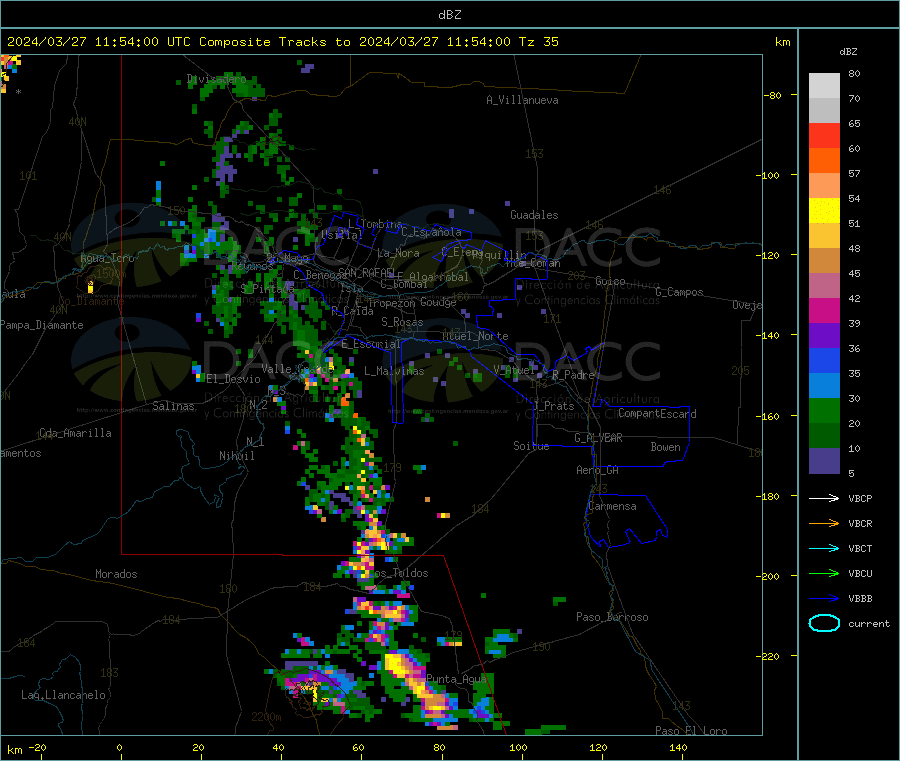The width and height of the screenshot is (900, 761).
Task: Click the S_Rosas map label
Action: 402,322
